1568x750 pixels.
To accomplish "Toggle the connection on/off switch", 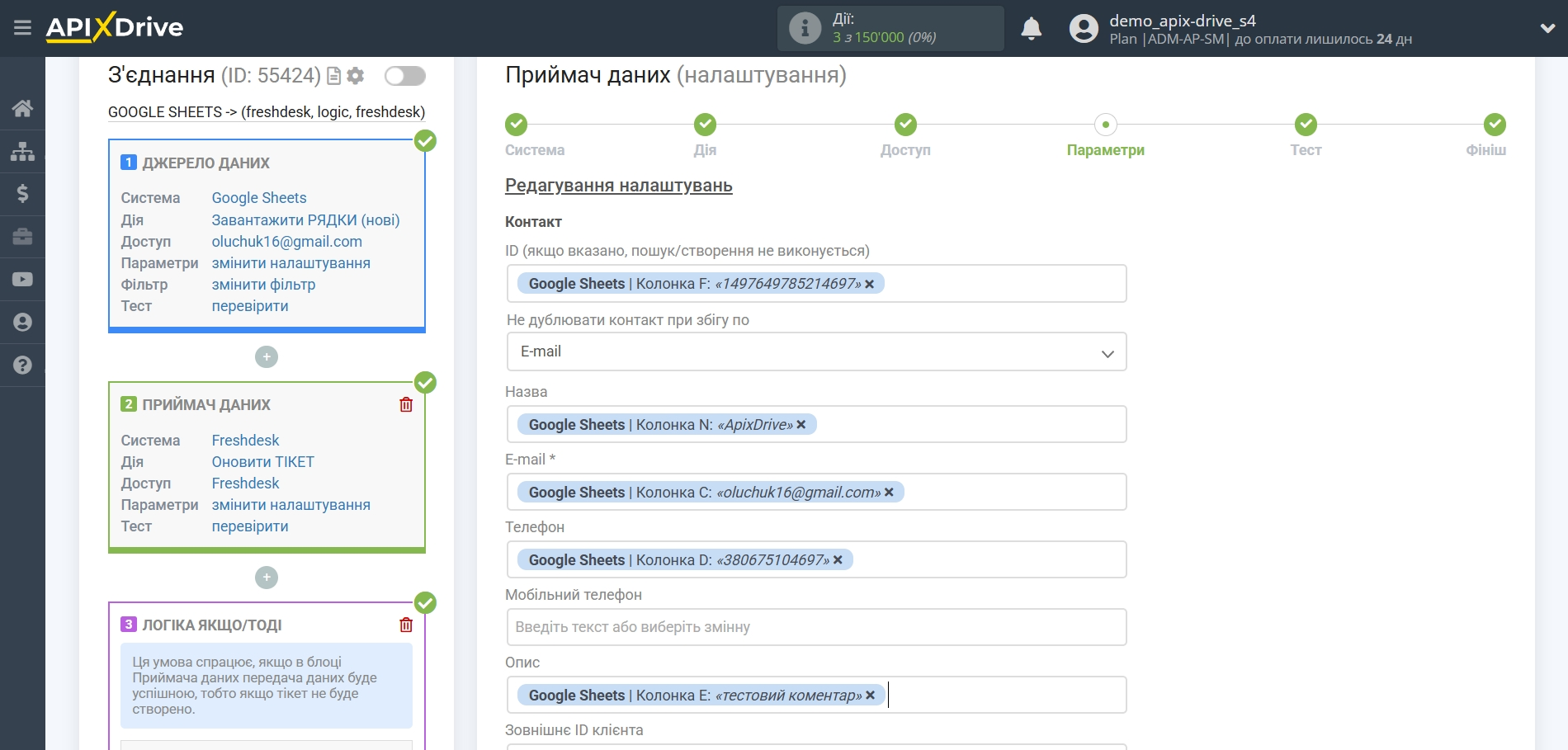I will click(405, 76).
